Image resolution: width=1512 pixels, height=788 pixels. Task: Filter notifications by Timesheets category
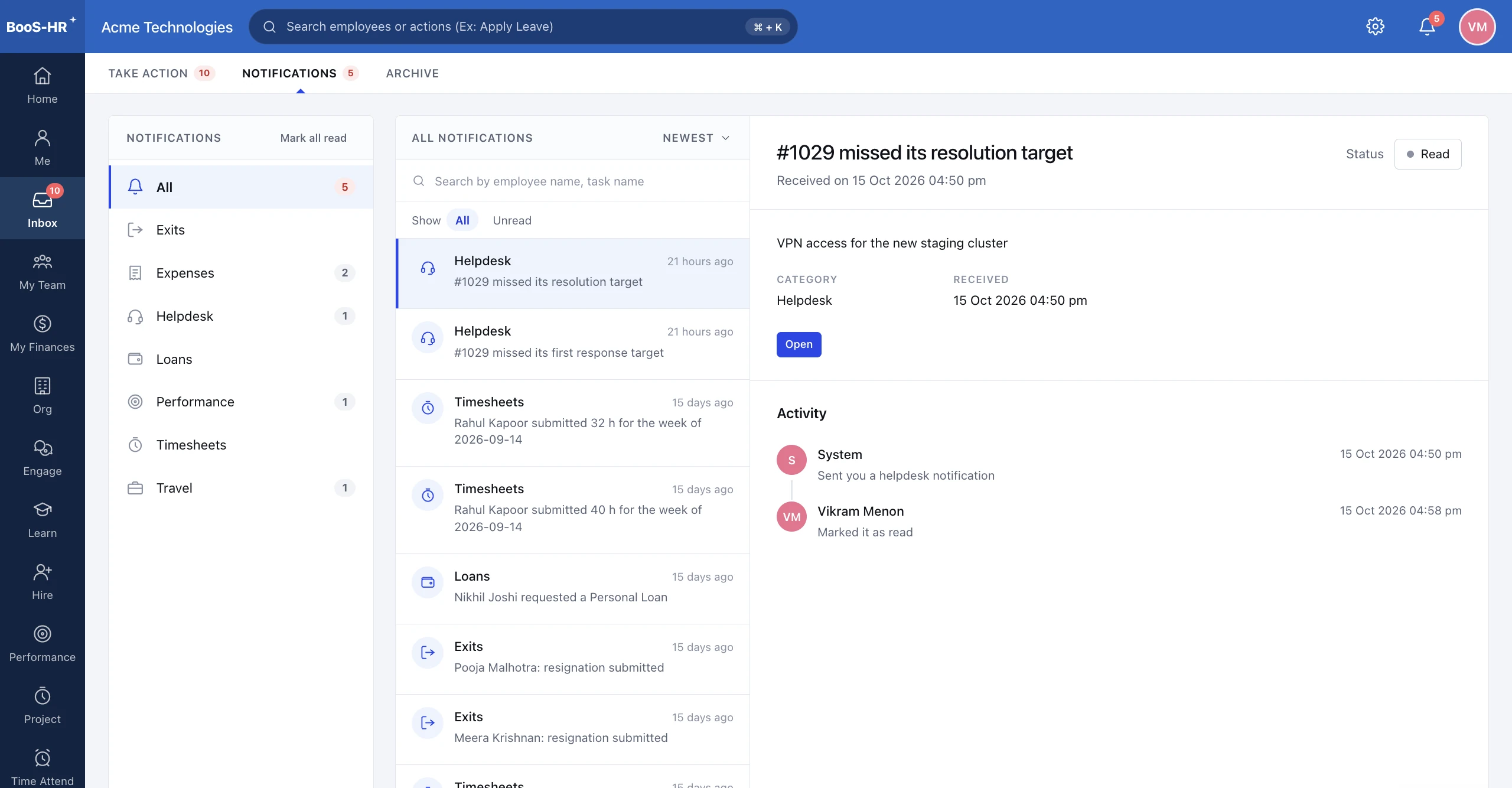[241, 445]
